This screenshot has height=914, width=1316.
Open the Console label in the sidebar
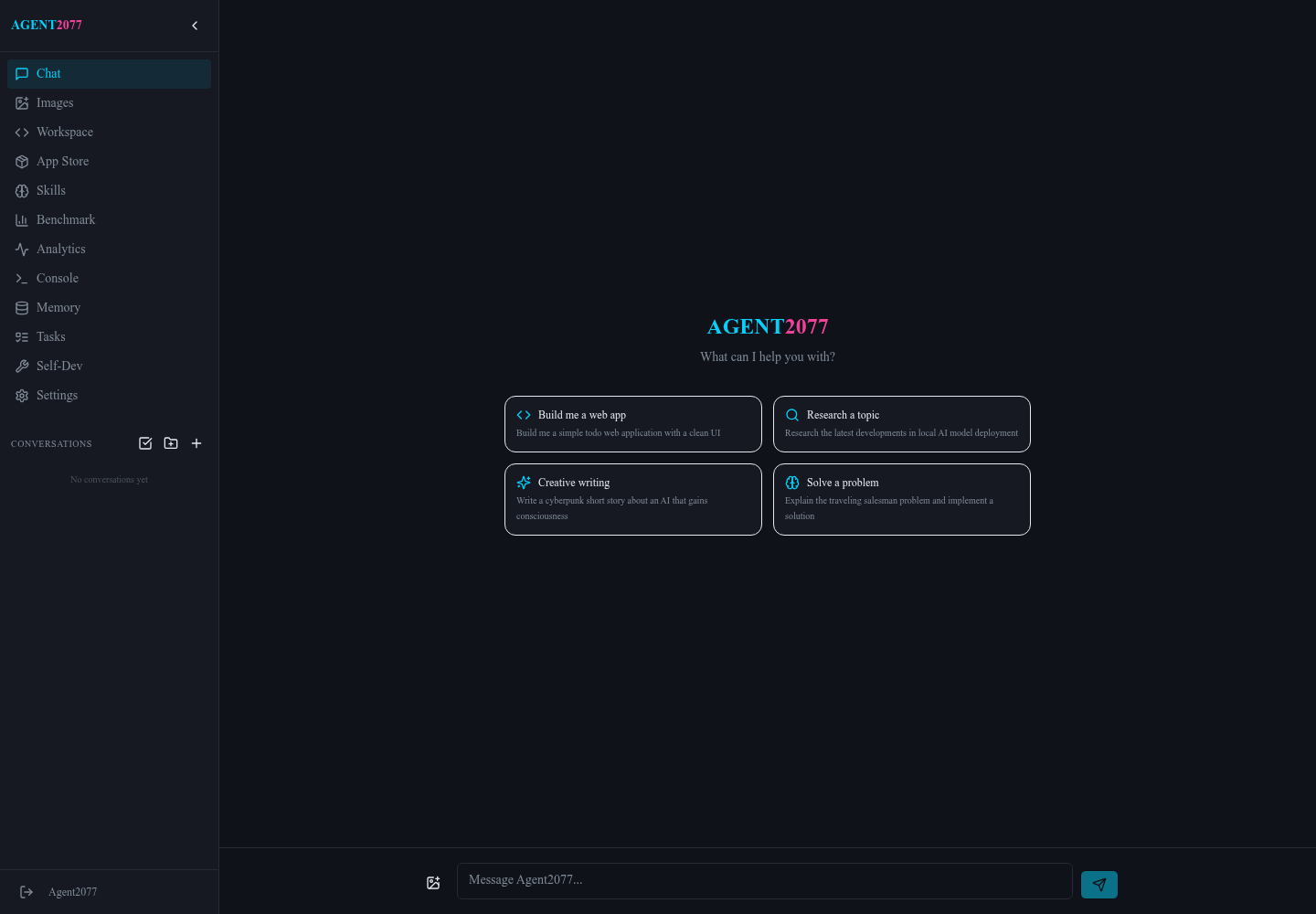pyautogui.click(x=58, y=279)
